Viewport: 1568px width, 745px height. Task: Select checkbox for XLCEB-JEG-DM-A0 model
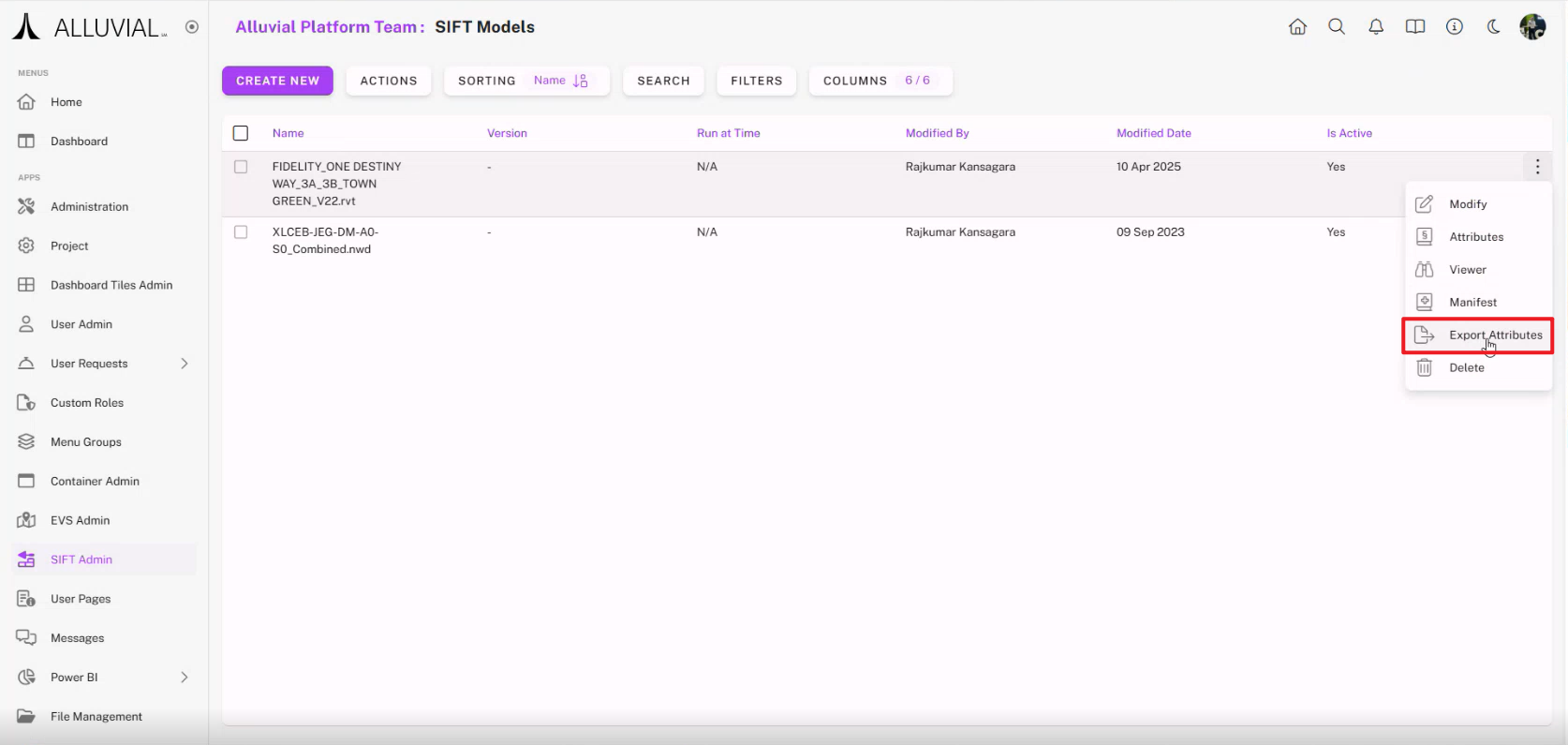[x=241, y=232]
